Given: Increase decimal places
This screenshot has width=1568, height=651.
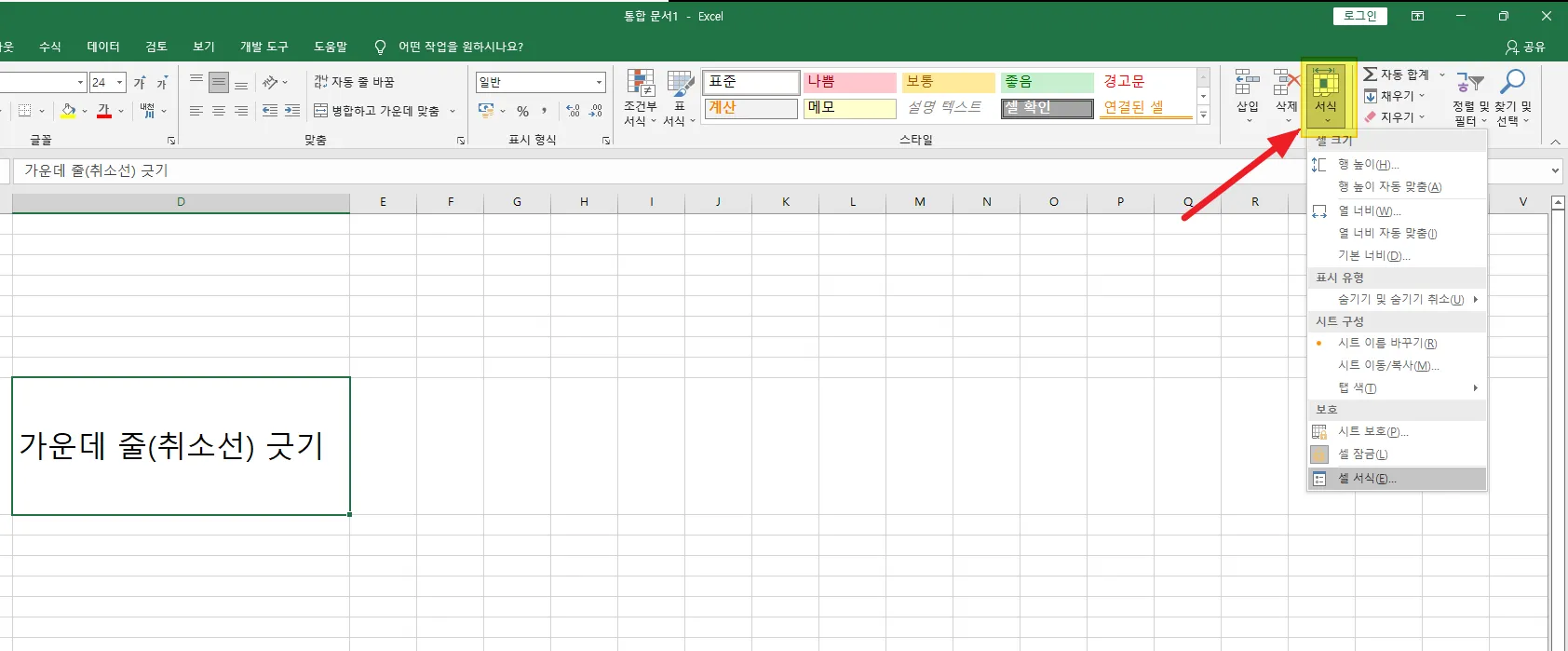Looking at the screenshot, I should 573,111.
